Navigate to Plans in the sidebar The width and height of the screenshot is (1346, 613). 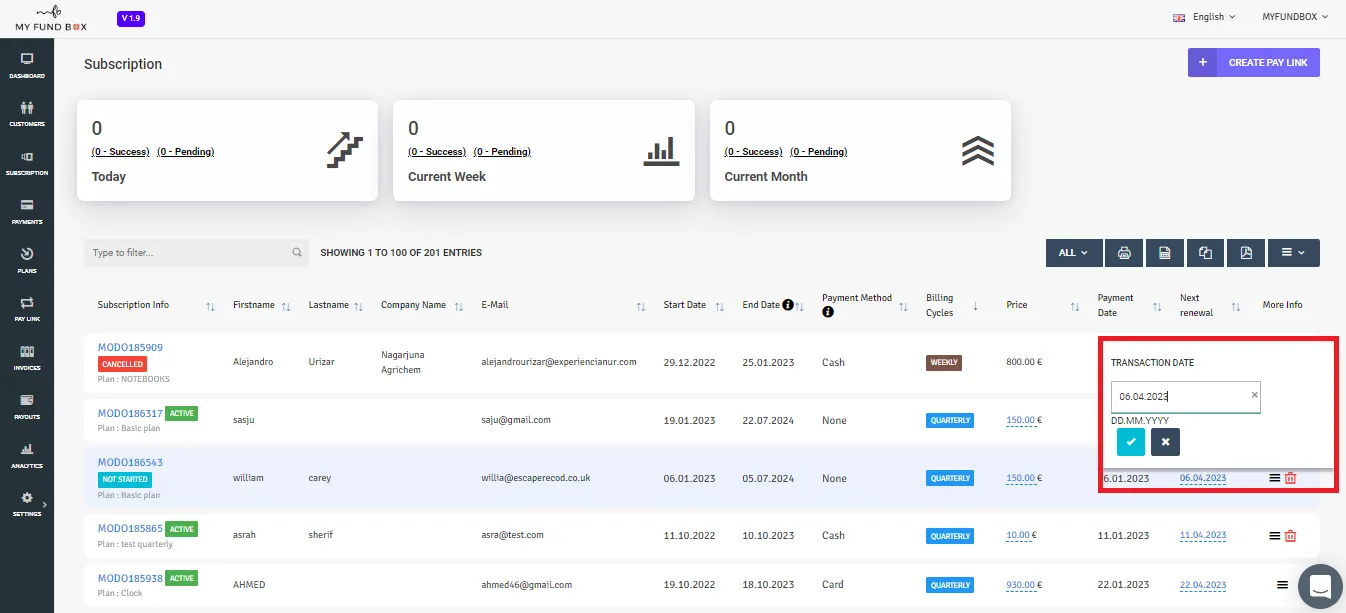click(27, 260)
